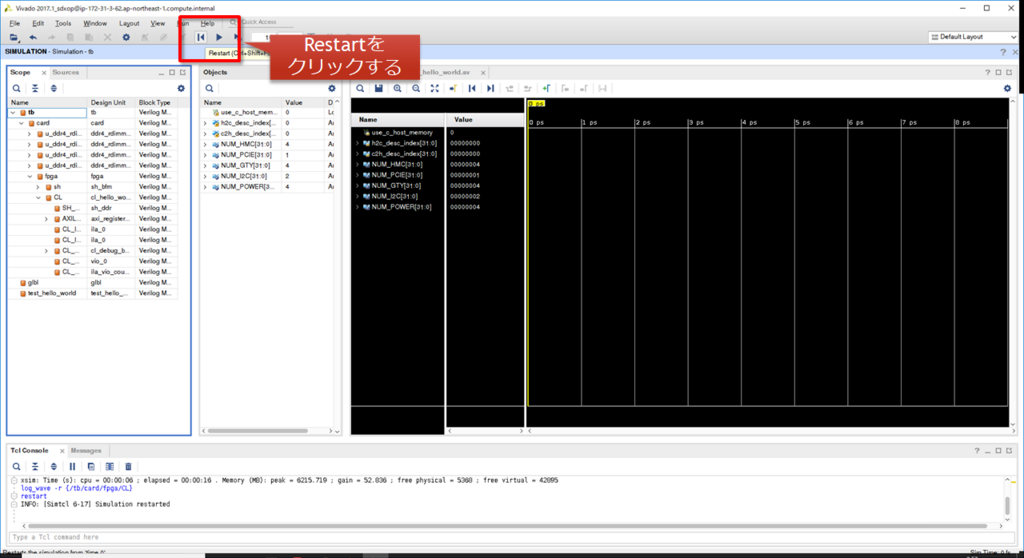Expand NUM_POWER in Objects panel

(x=205, y=187)
